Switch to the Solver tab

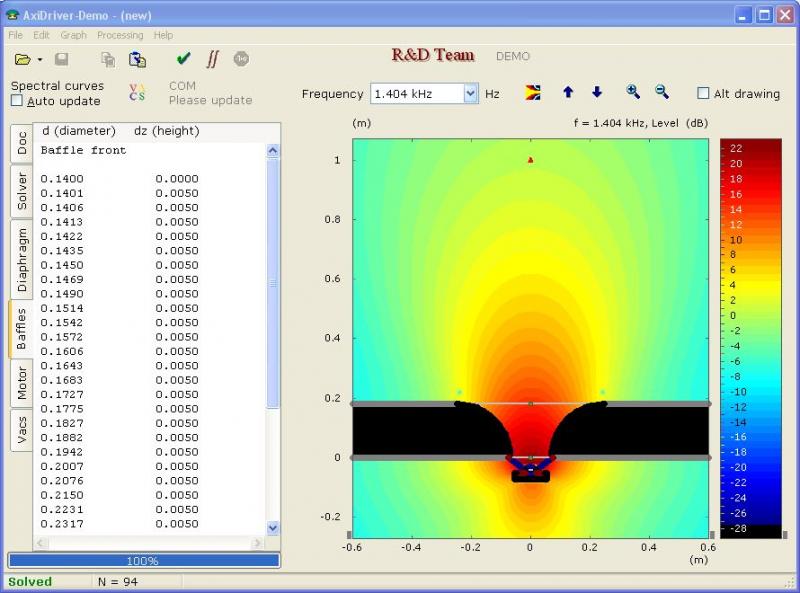click(x=21, y=191)
